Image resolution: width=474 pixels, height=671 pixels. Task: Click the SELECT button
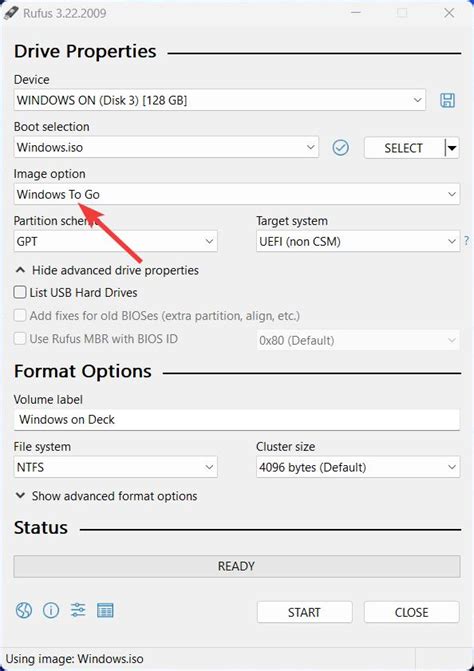click(404, 148)
